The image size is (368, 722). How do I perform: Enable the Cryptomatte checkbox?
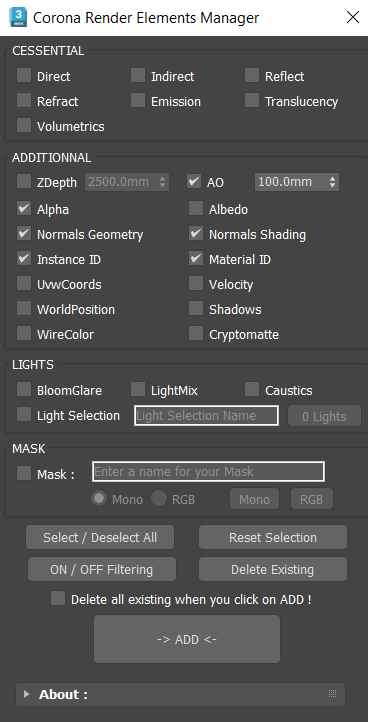tap(196, 333)
